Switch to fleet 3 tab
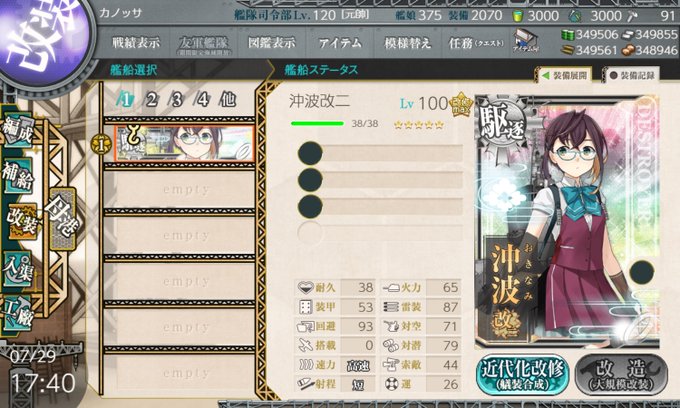This screenshot has width=680, height=408. (x=176, y=100)
